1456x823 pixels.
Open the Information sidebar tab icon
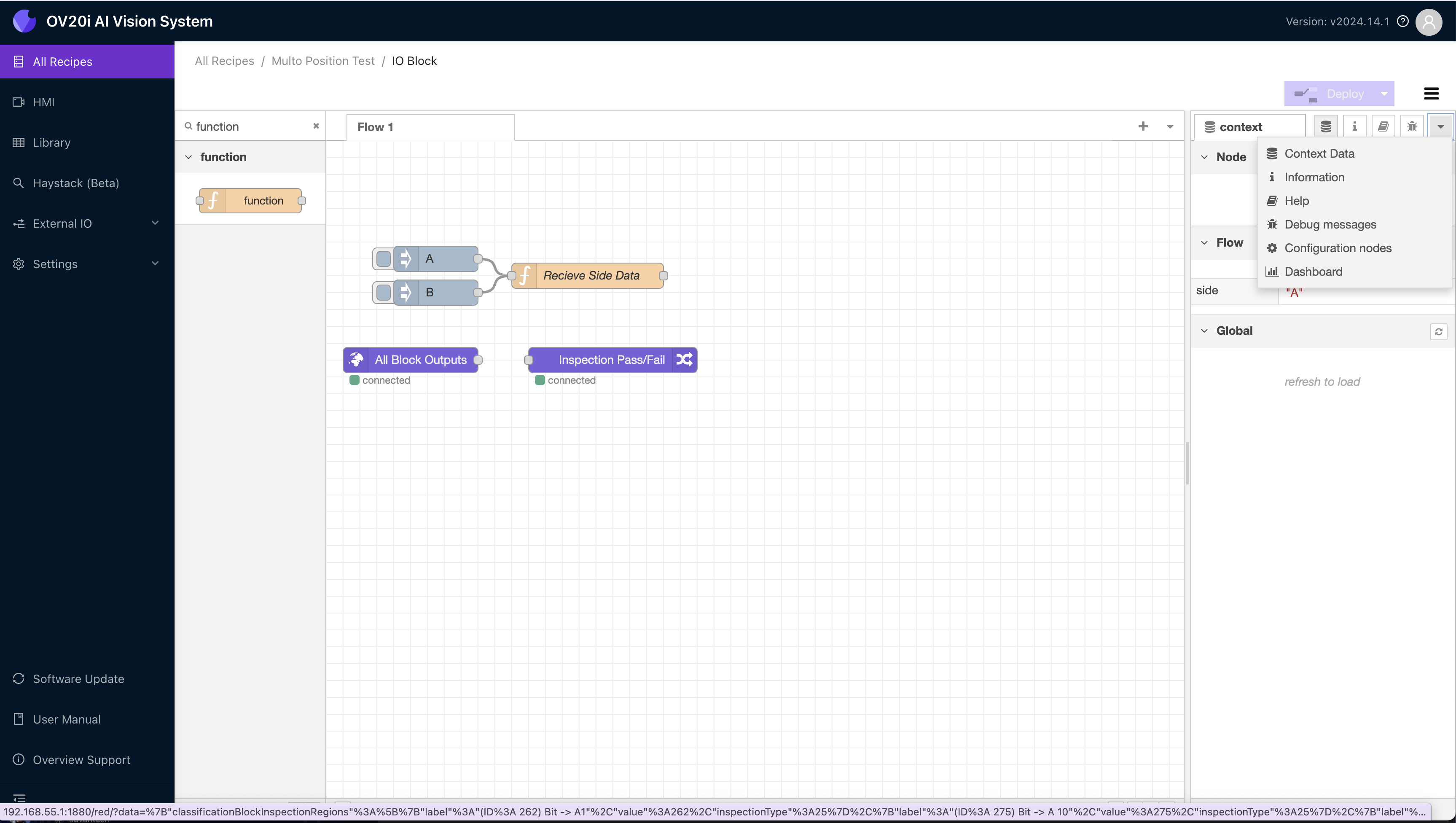pyautogui.click(x=1354, y=126)
